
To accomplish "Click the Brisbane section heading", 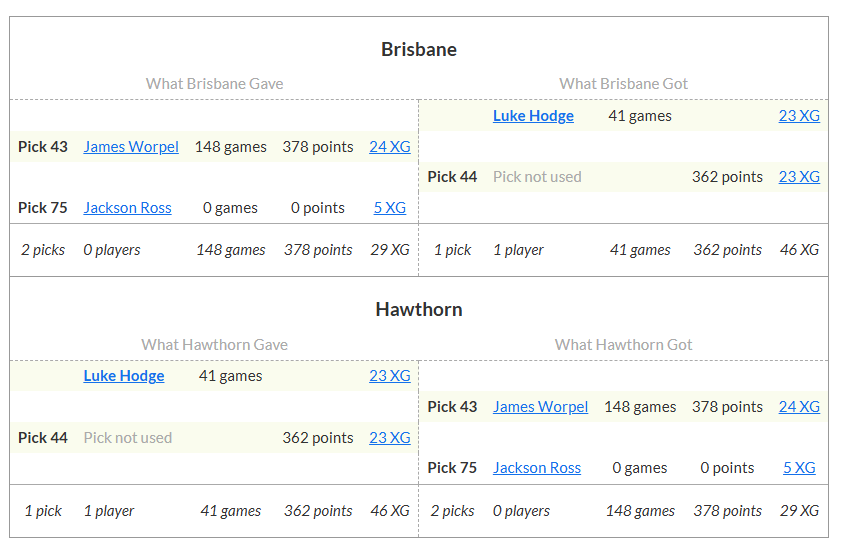I will pos(419,49).
